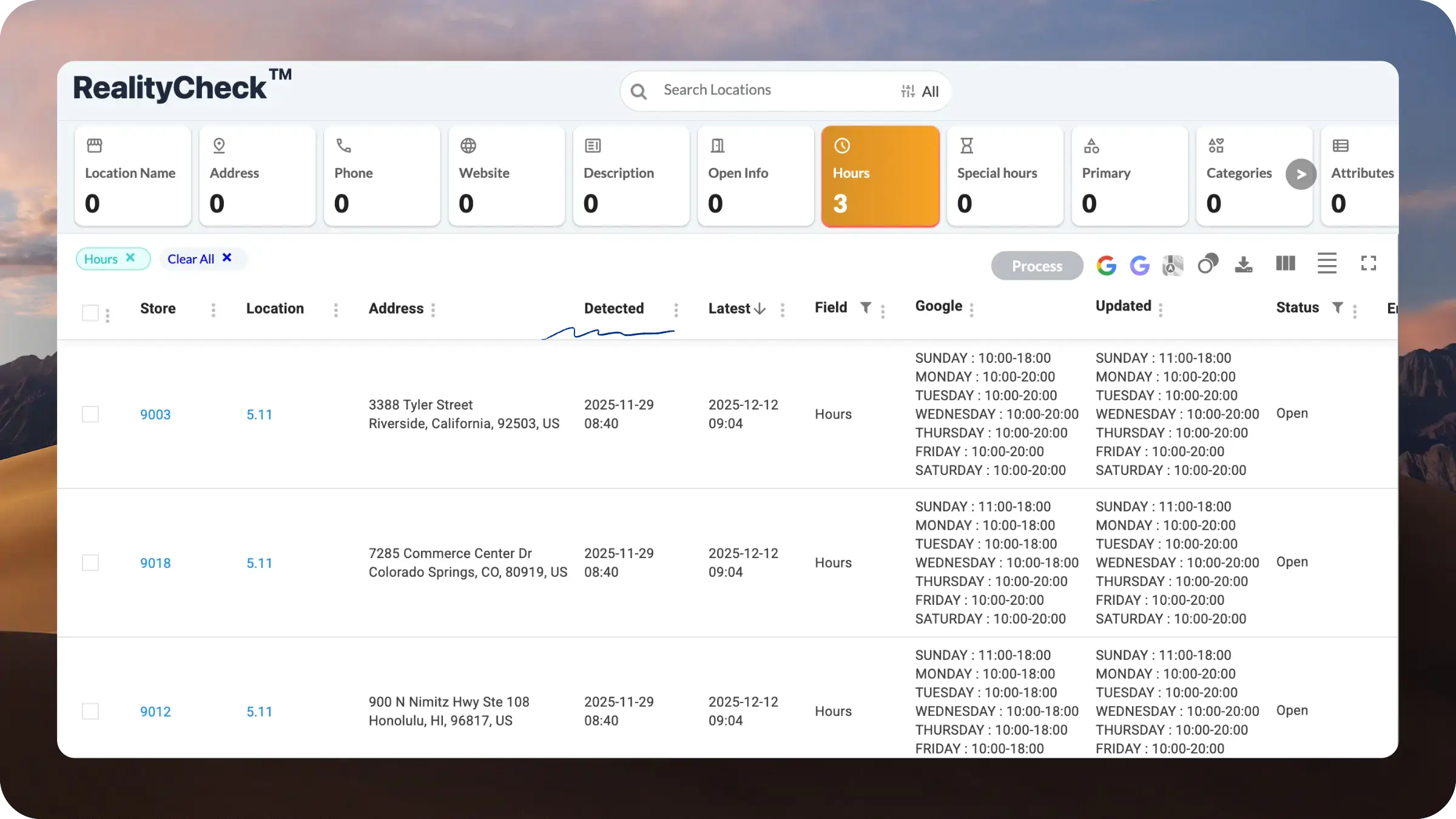
Task: Open store 9012 link
Action: point(155,712)
